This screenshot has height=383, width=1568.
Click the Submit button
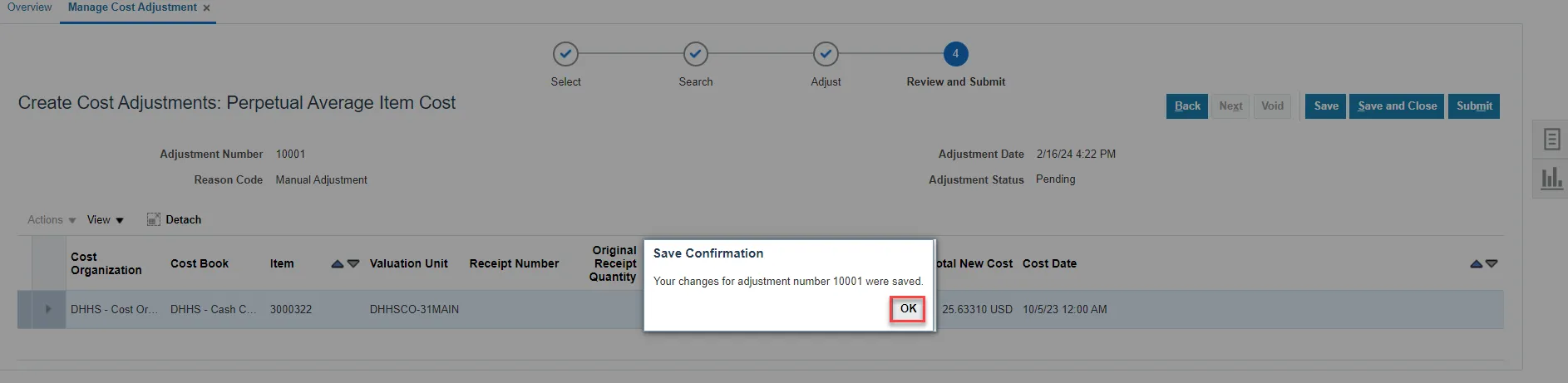1474,106
